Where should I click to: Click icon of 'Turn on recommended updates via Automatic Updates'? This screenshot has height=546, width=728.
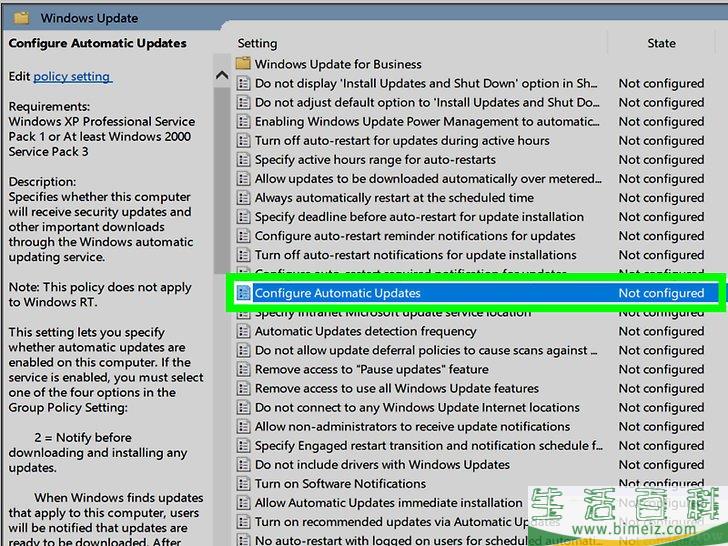243,521
